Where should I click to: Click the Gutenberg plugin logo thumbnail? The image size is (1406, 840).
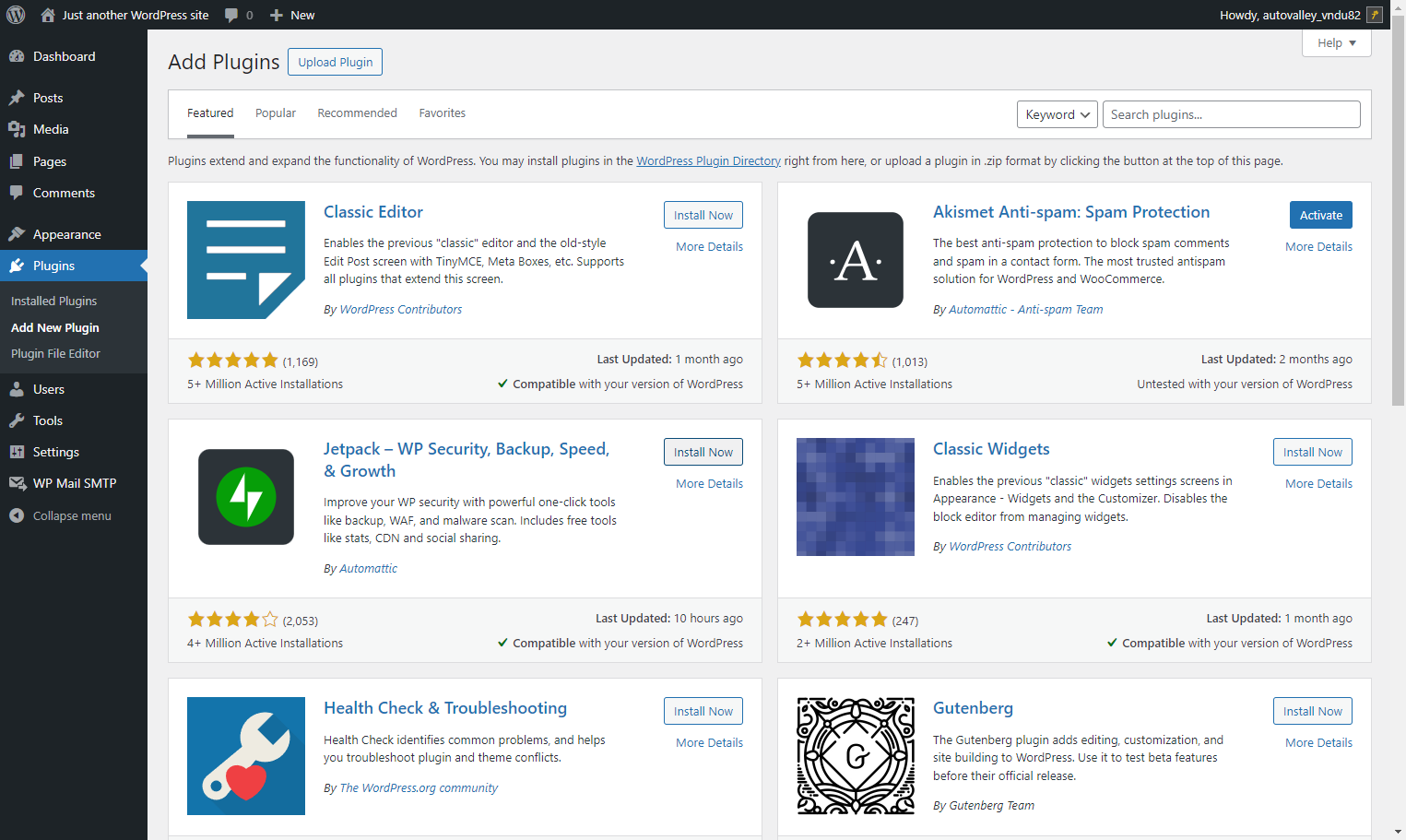pos(856,756)
